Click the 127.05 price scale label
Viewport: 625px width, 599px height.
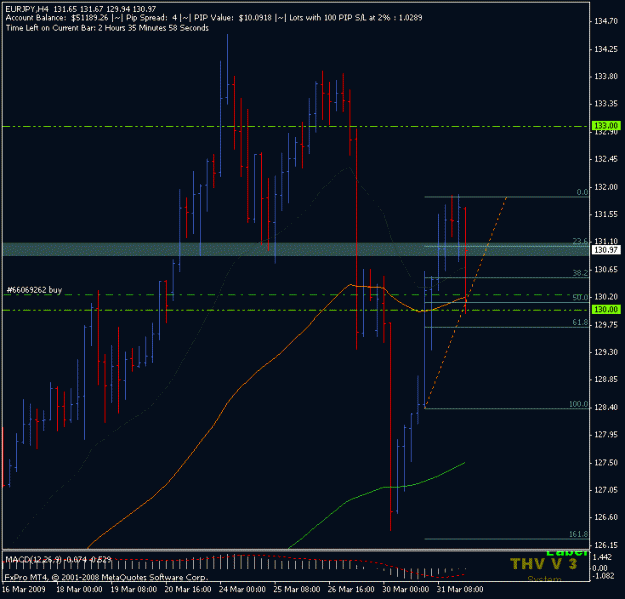[606, 490]
